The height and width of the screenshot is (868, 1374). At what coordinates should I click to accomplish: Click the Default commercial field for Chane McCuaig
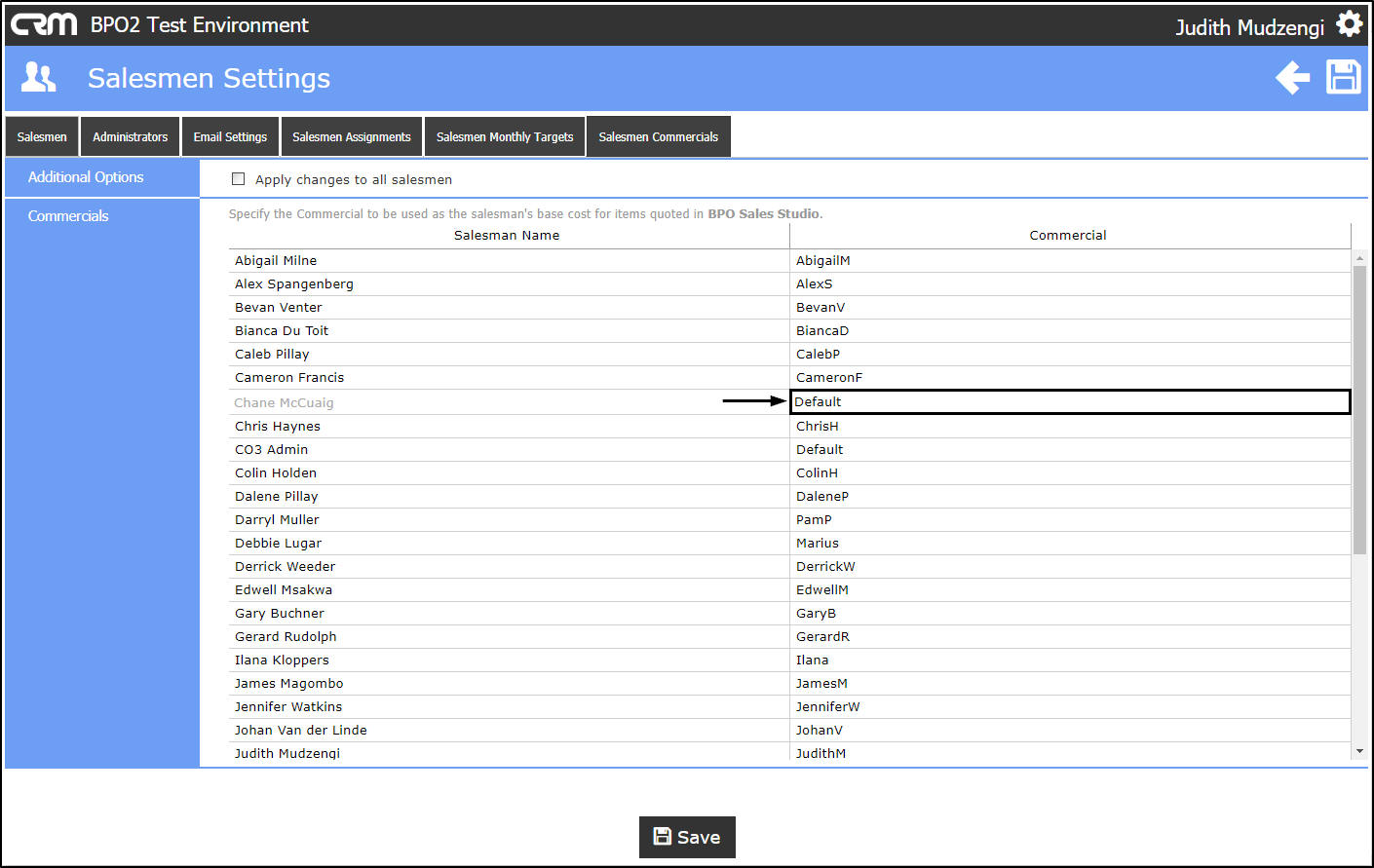1070,401
